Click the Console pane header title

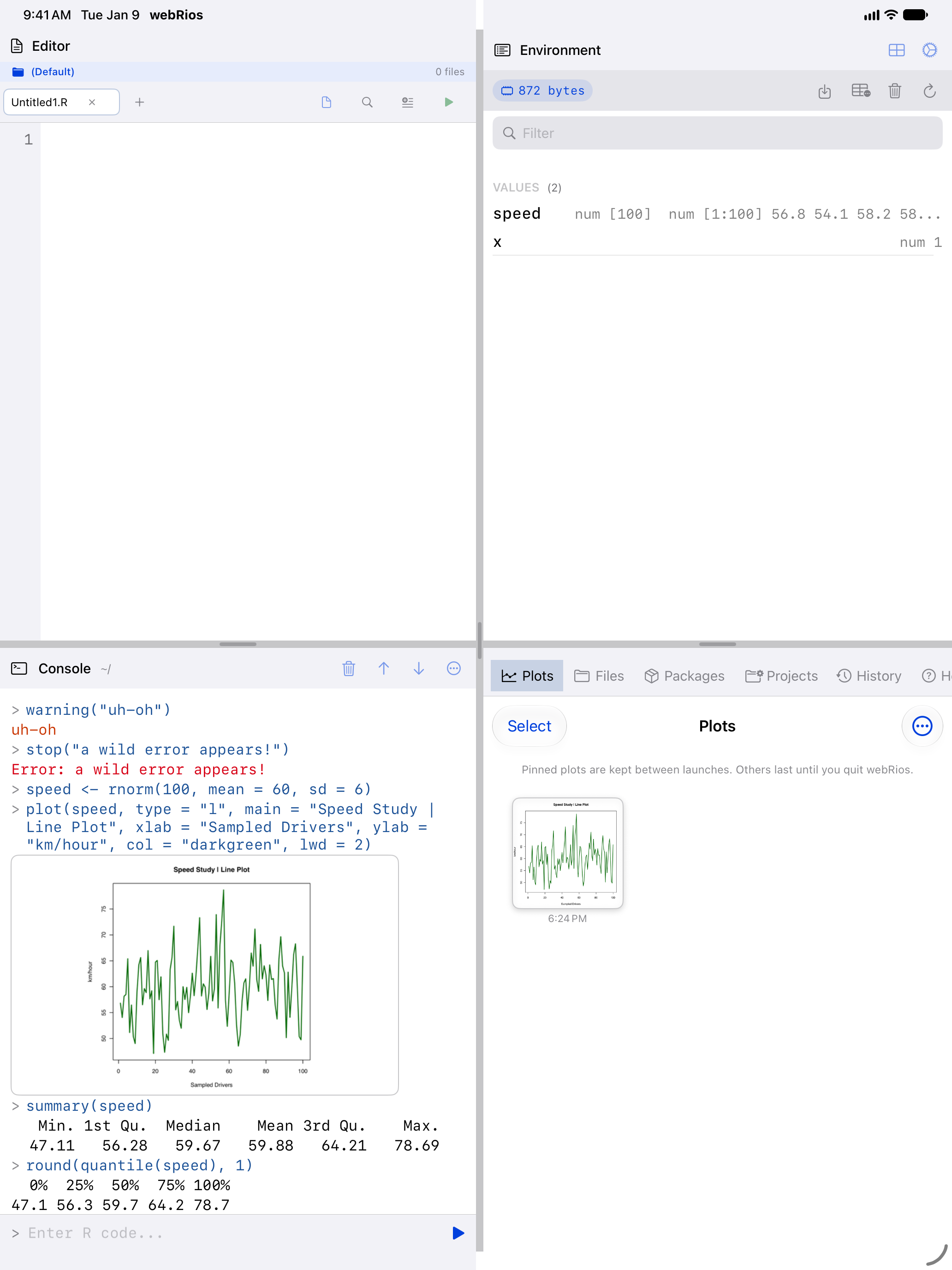point(64,669)
